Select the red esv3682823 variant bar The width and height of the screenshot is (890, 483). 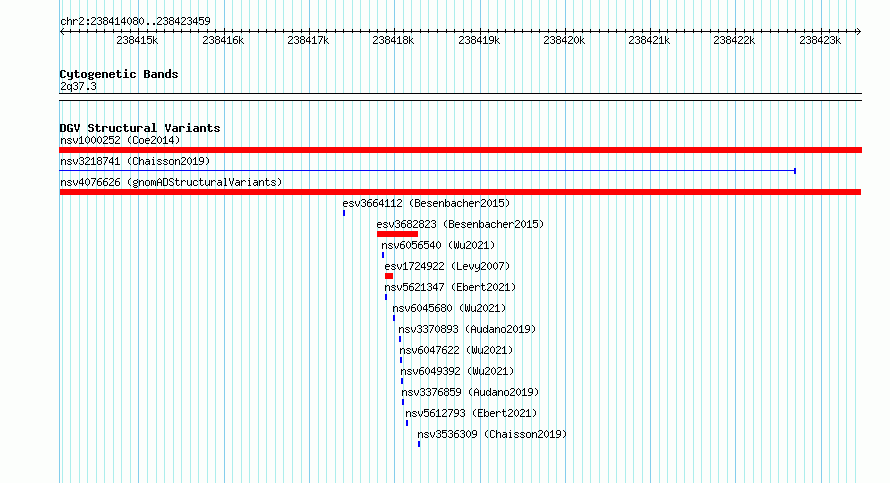[397, 234]
